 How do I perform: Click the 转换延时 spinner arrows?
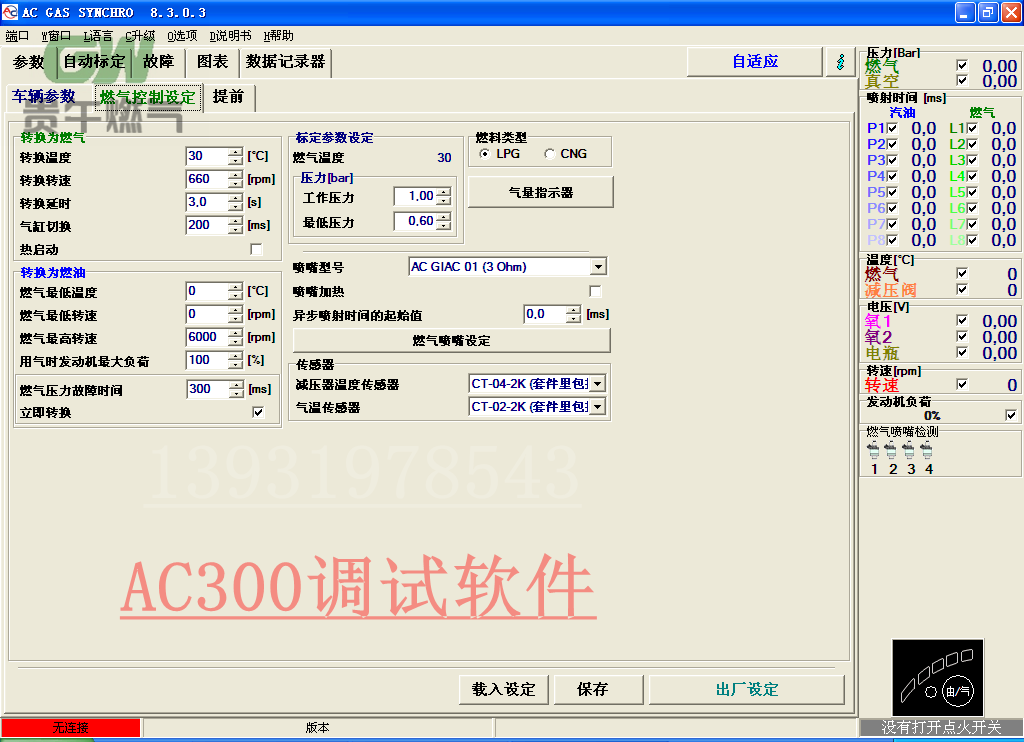tap(235, 202)
